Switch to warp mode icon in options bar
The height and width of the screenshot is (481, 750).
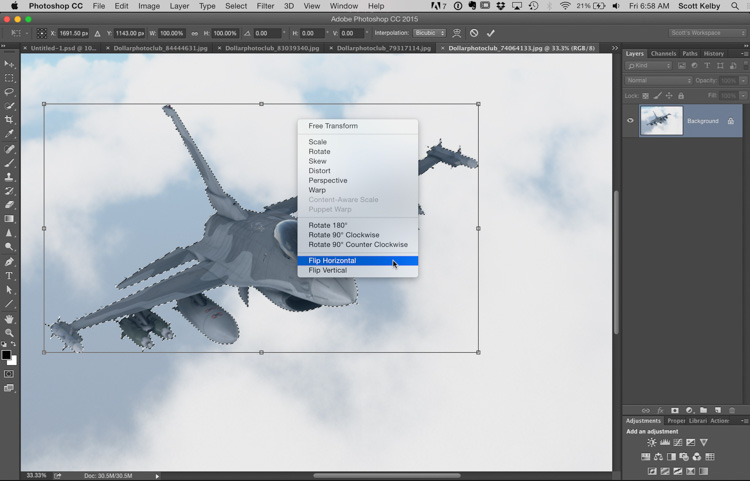click(457, 33)
